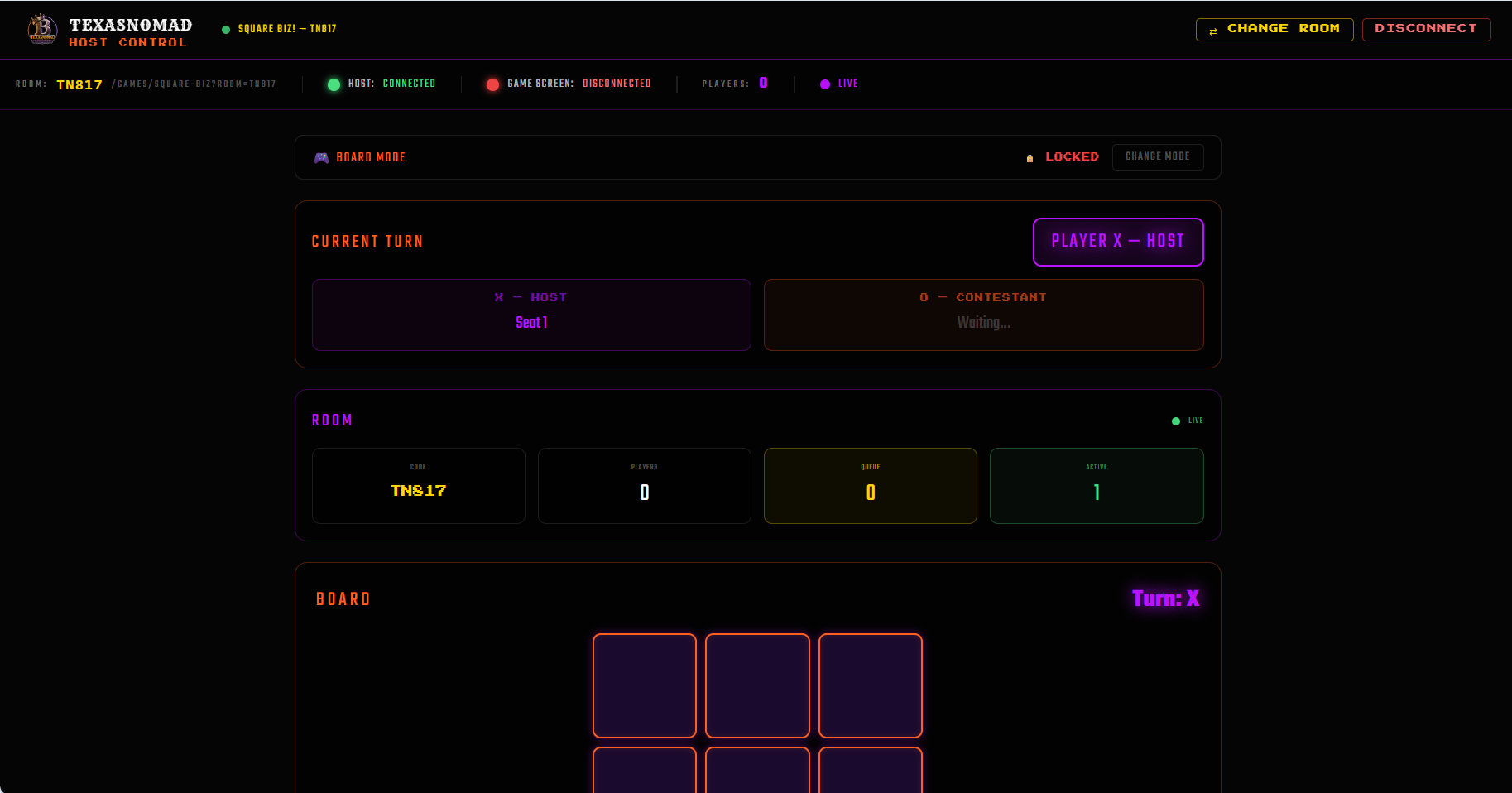Screen dimensions: 1512x793
Task: Click the green Live dot in Room panel
Action: tap(1176, 421)
